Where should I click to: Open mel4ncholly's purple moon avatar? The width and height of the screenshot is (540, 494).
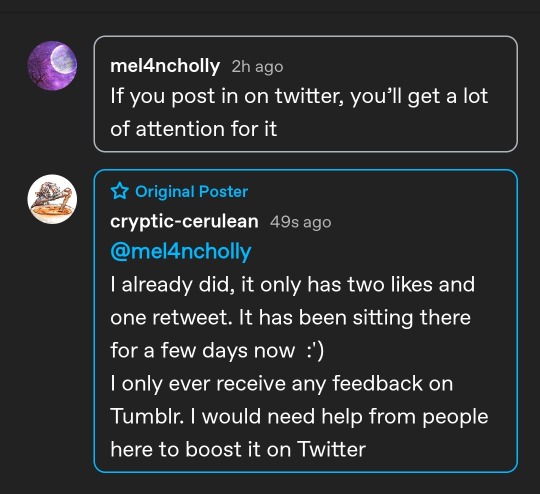pyautogui.click(x=52, y=65)
